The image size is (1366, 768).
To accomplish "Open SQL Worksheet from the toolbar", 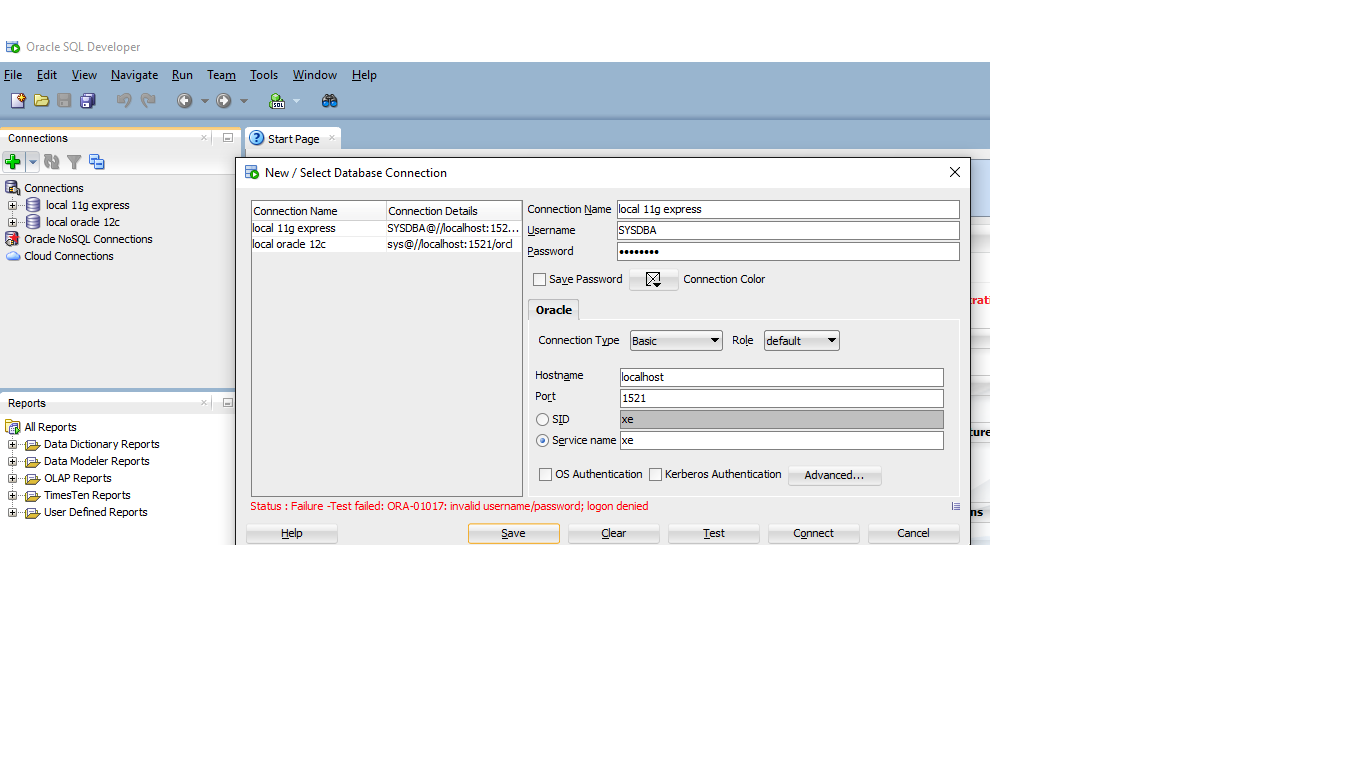I will click(x=277, y=101).
